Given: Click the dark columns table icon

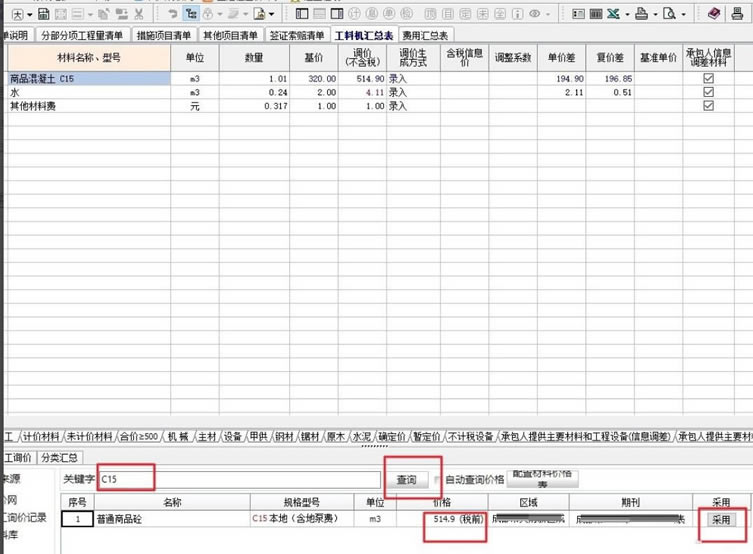Looking at the screenshot, I should 596,14.
